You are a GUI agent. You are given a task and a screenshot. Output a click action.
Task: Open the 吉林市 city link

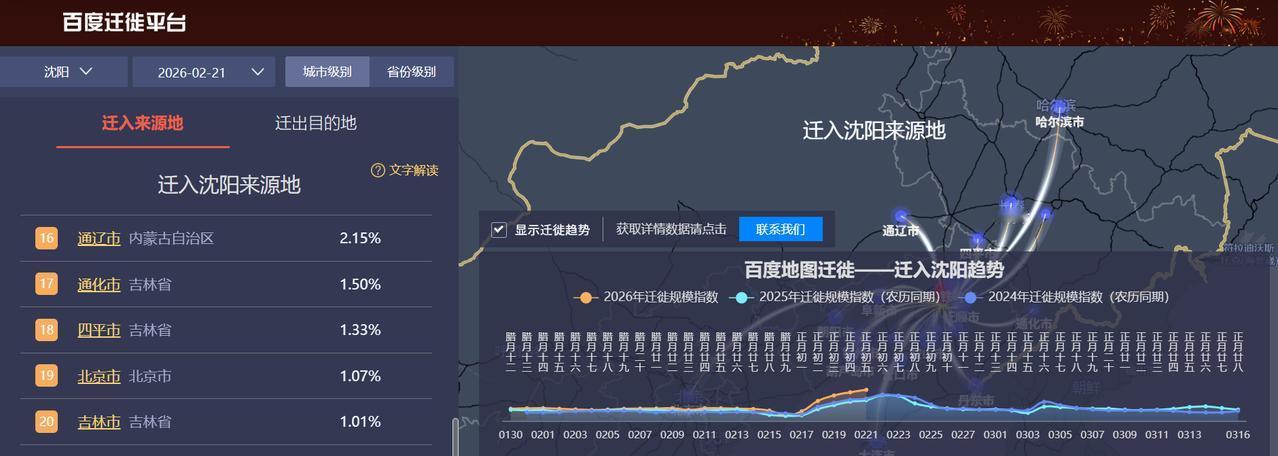[x=99, y=422]
